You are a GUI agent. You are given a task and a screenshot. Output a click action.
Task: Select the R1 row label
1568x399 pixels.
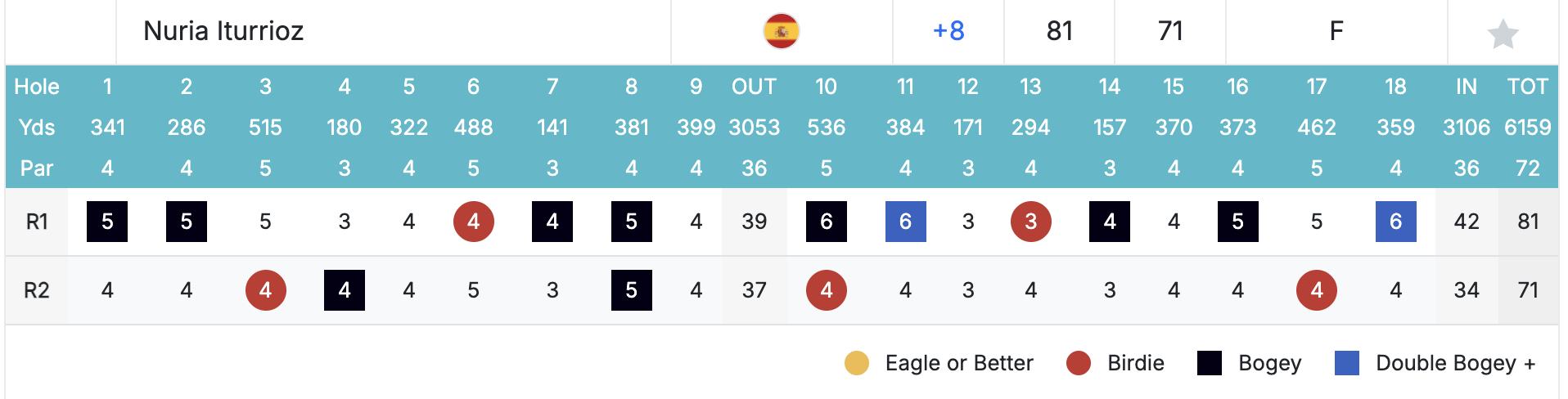click(37, 222)
